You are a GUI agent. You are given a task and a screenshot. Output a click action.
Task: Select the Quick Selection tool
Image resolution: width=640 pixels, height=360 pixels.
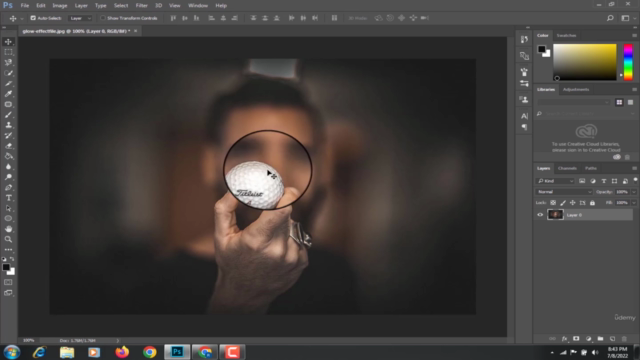click(x=8, y=73)
